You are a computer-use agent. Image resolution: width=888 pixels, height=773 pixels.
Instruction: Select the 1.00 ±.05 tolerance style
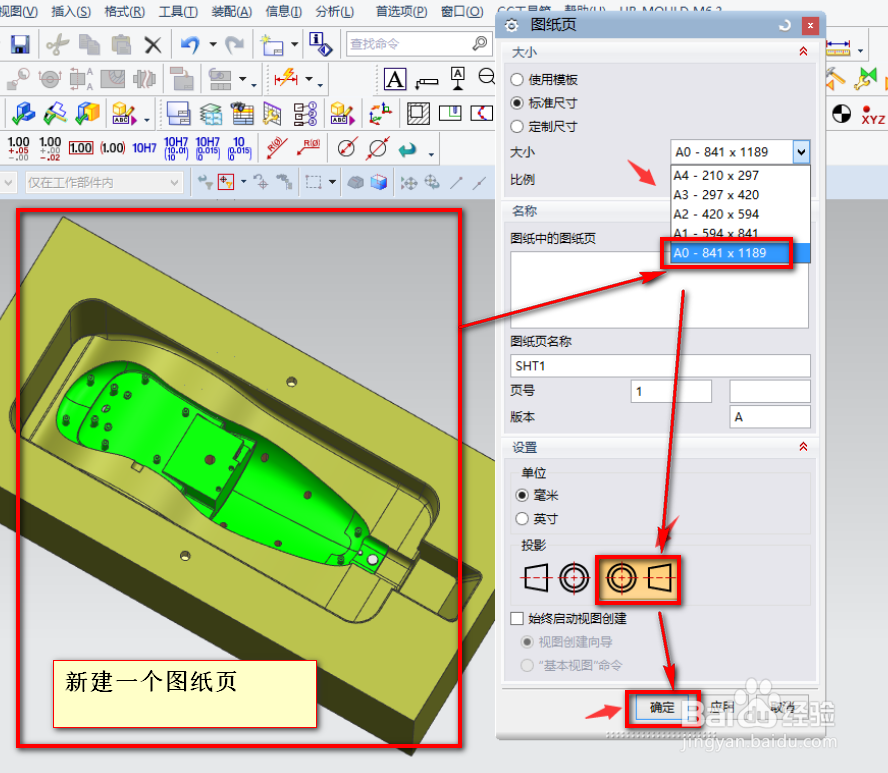coord(18,148)
